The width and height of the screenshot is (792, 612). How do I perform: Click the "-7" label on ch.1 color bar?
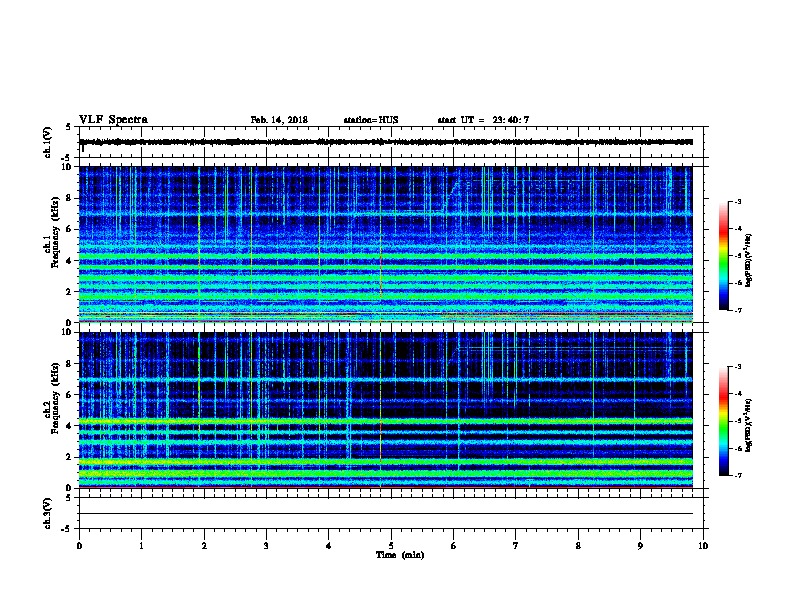click(737, 310)
